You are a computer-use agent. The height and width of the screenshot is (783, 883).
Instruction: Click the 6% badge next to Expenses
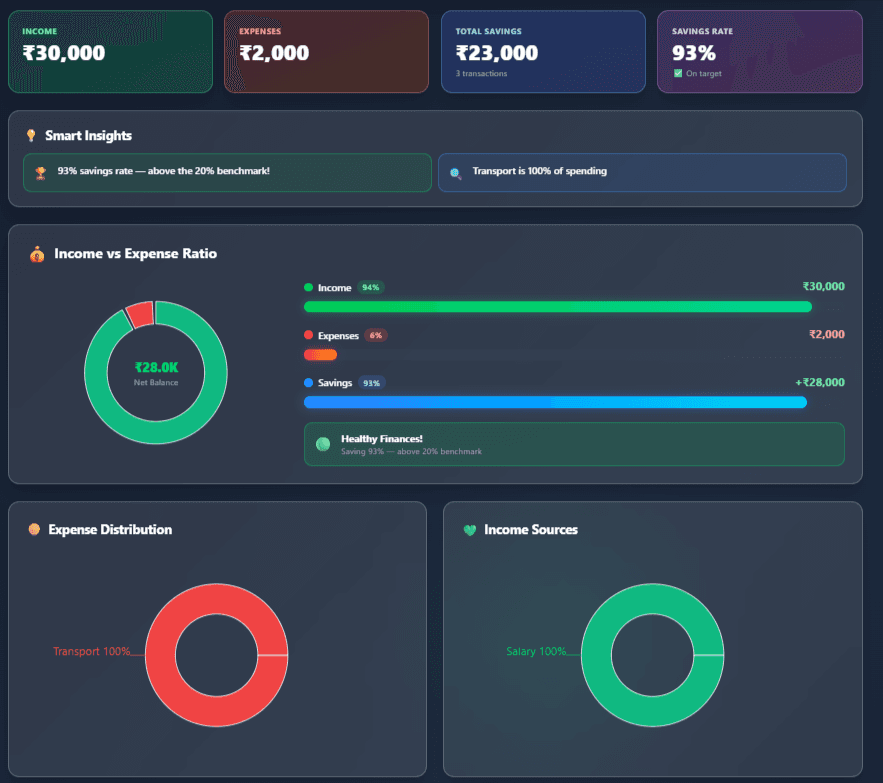[376, 335]
